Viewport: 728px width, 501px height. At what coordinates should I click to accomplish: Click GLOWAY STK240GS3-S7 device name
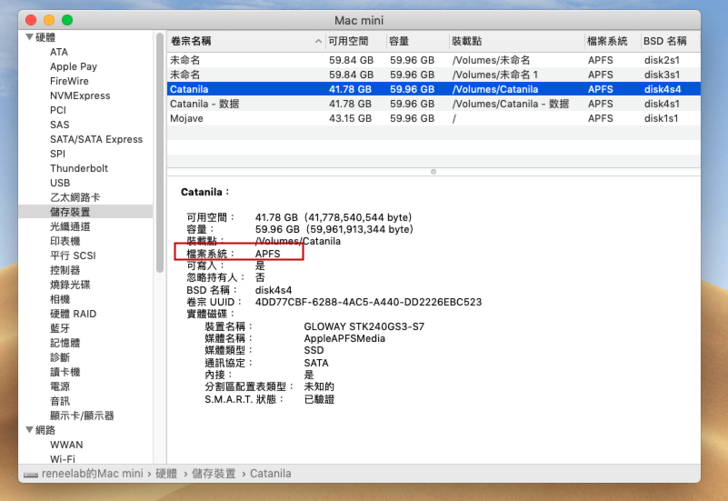[364, 326]
